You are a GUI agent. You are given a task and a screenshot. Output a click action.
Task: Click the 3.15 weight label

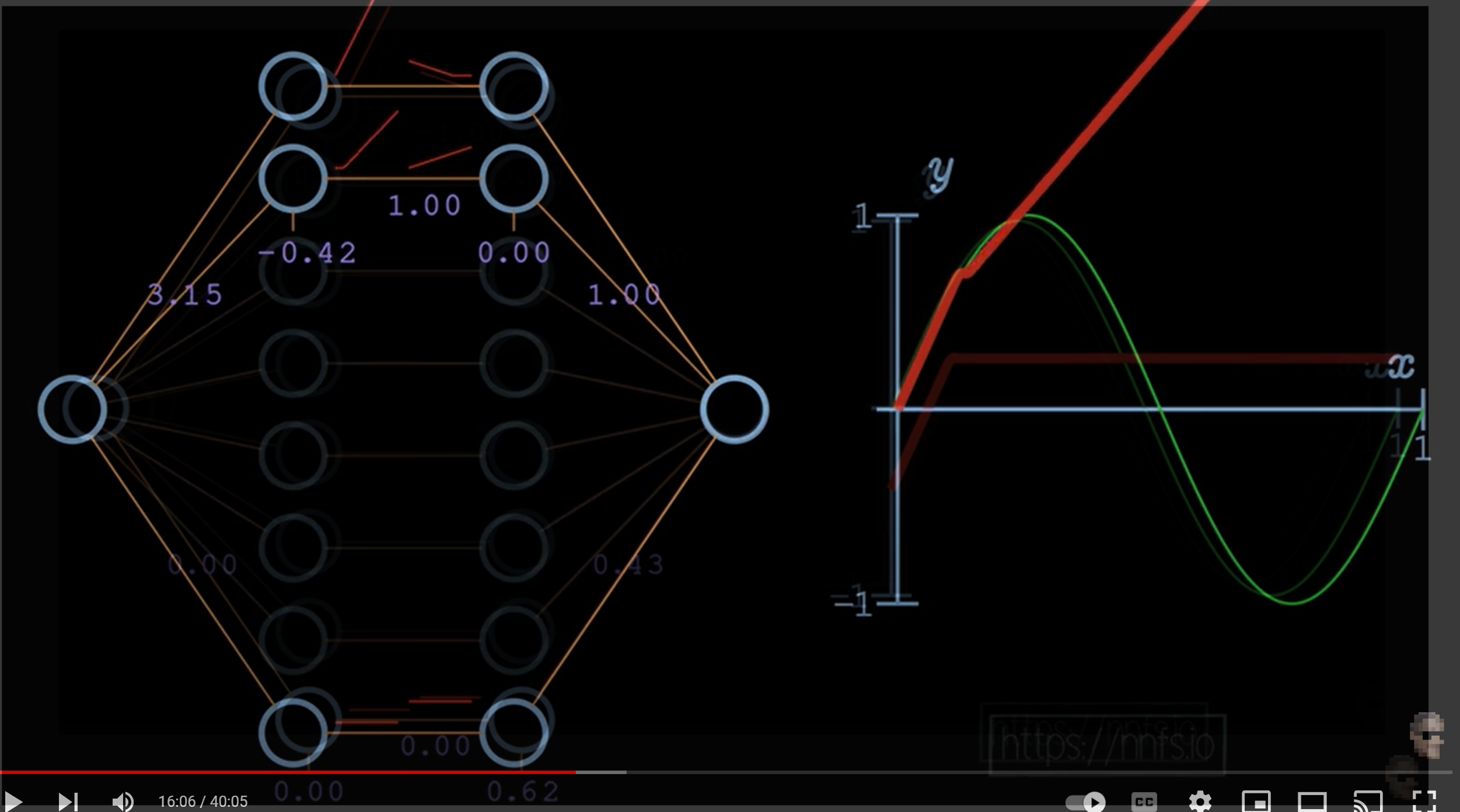click(x=184, y=295)
